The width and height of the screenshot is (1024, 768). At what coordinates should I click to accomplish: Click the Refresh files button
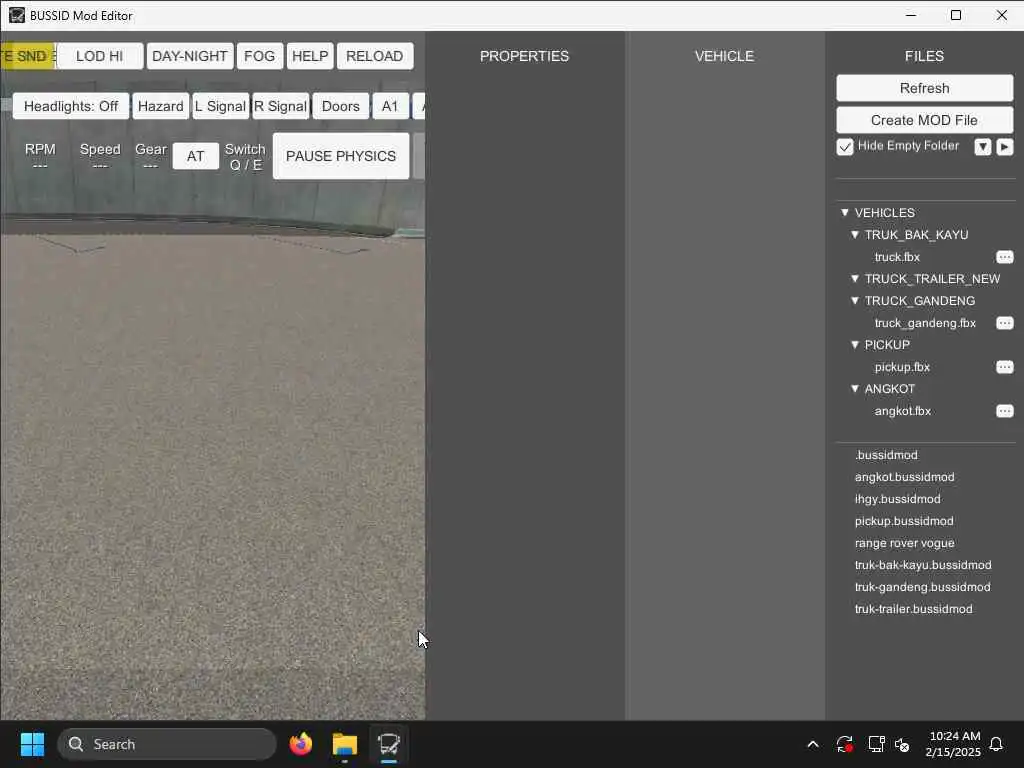tap(925, 88)
